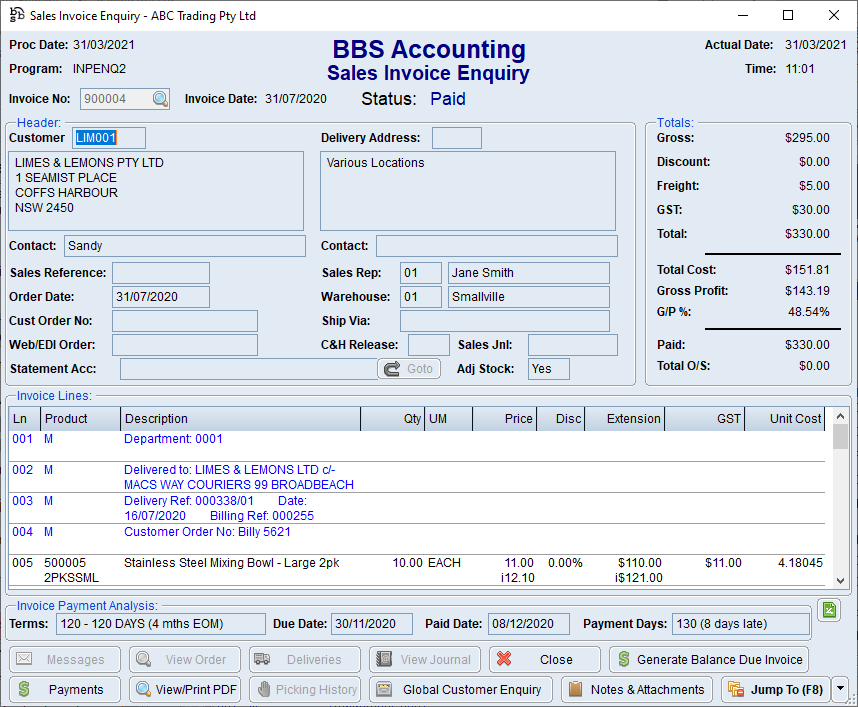Click the enquiry icon on Global Customer Enquiry
Screen dimensions: 858x707
click(383, 690)
